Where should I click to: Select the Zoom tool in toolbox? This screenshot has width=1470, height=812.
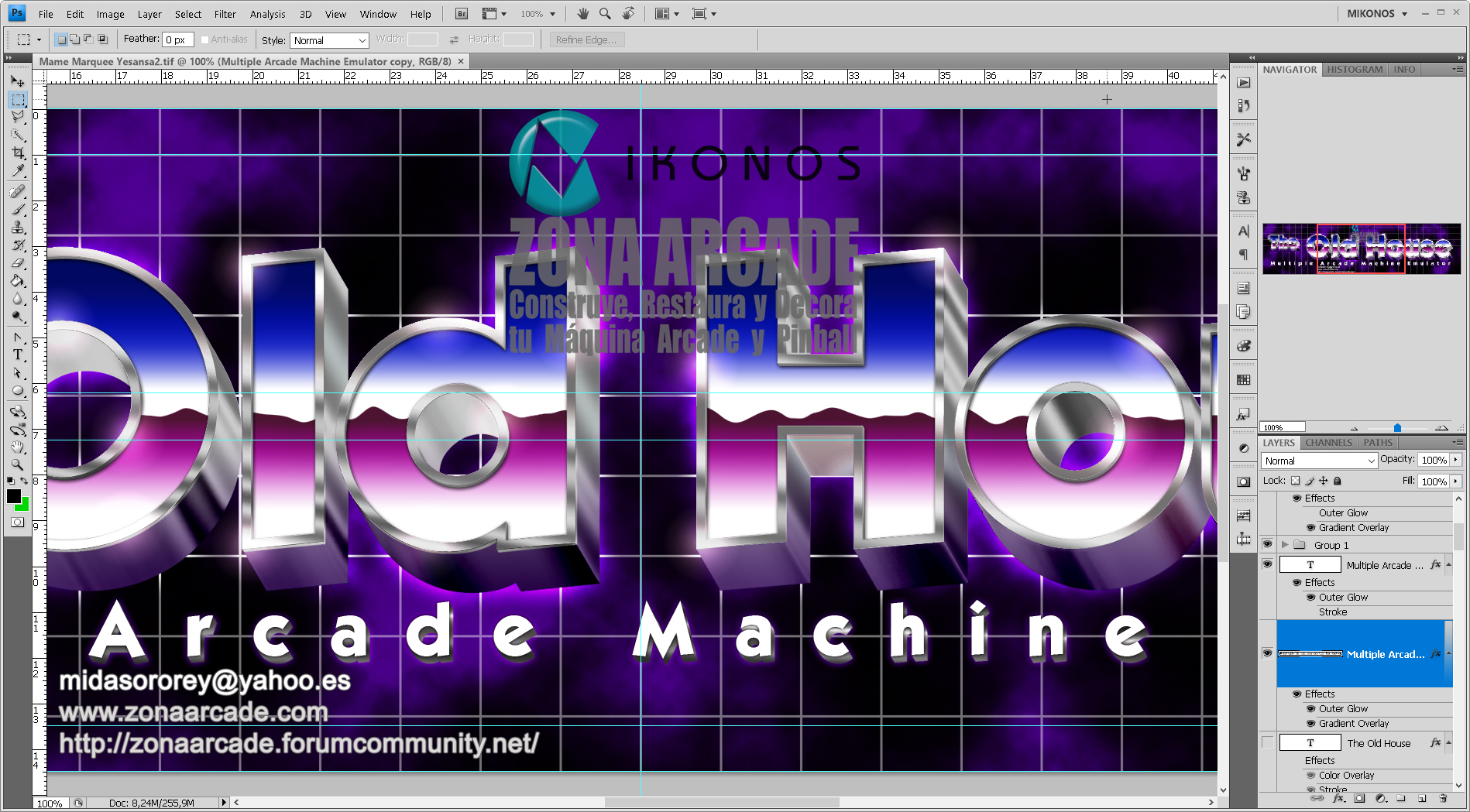18,464
